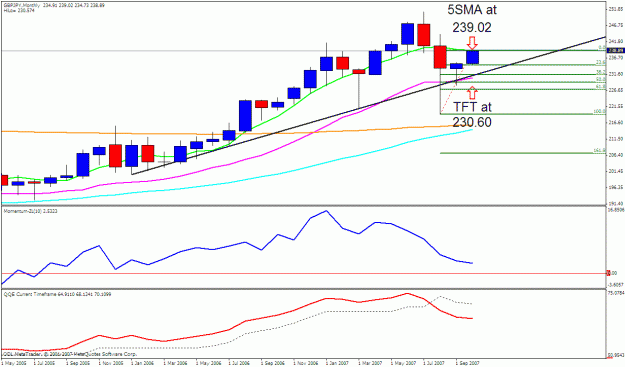Click the QQE Current Timeframe label
625x367 pixels.
(57, 294)
